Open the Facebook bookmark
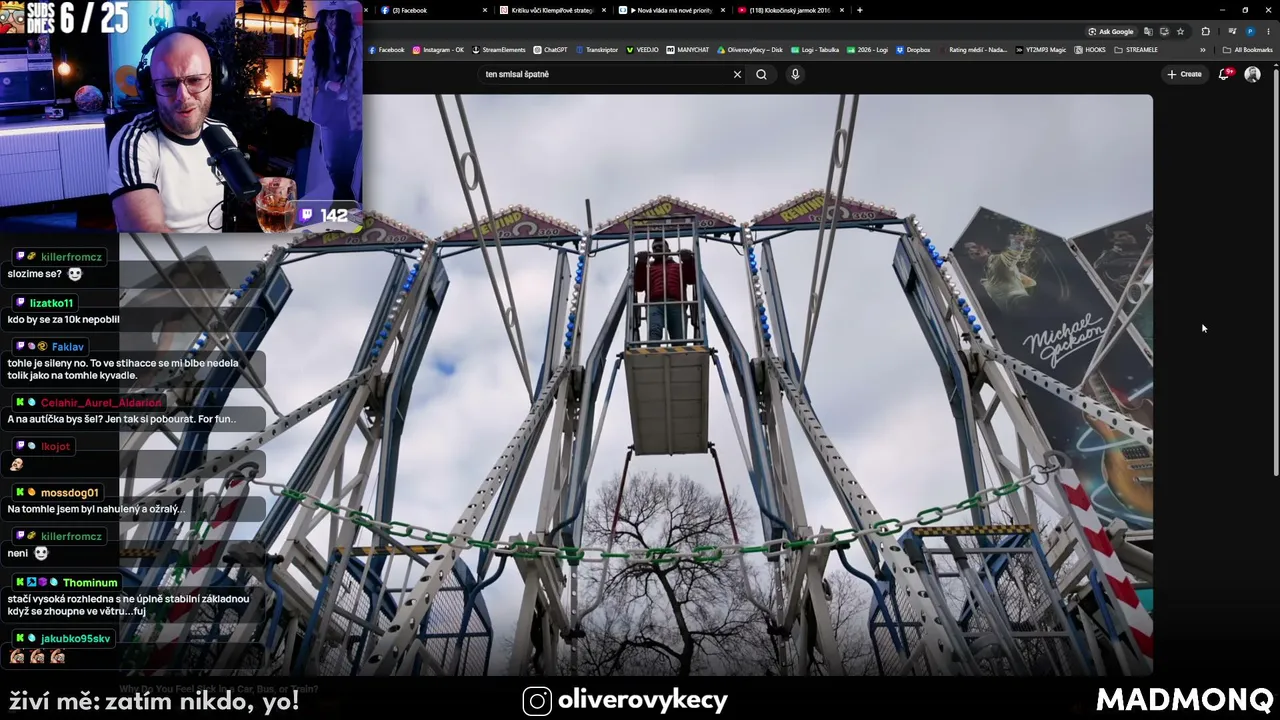 [x=387, y=49]
